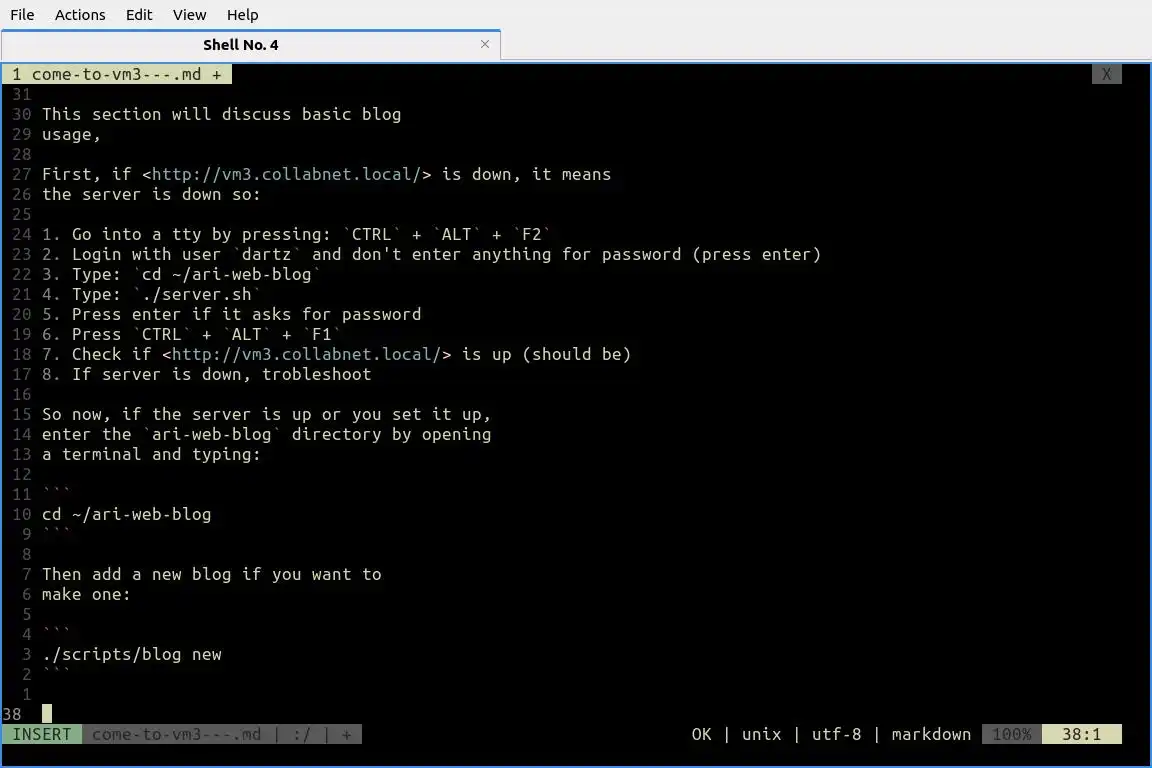Click the word 'usage,' on the second line
Image resolution: width=1152 pixels, height=768 pixels.
pyautogui.click(x=71, y=134)
